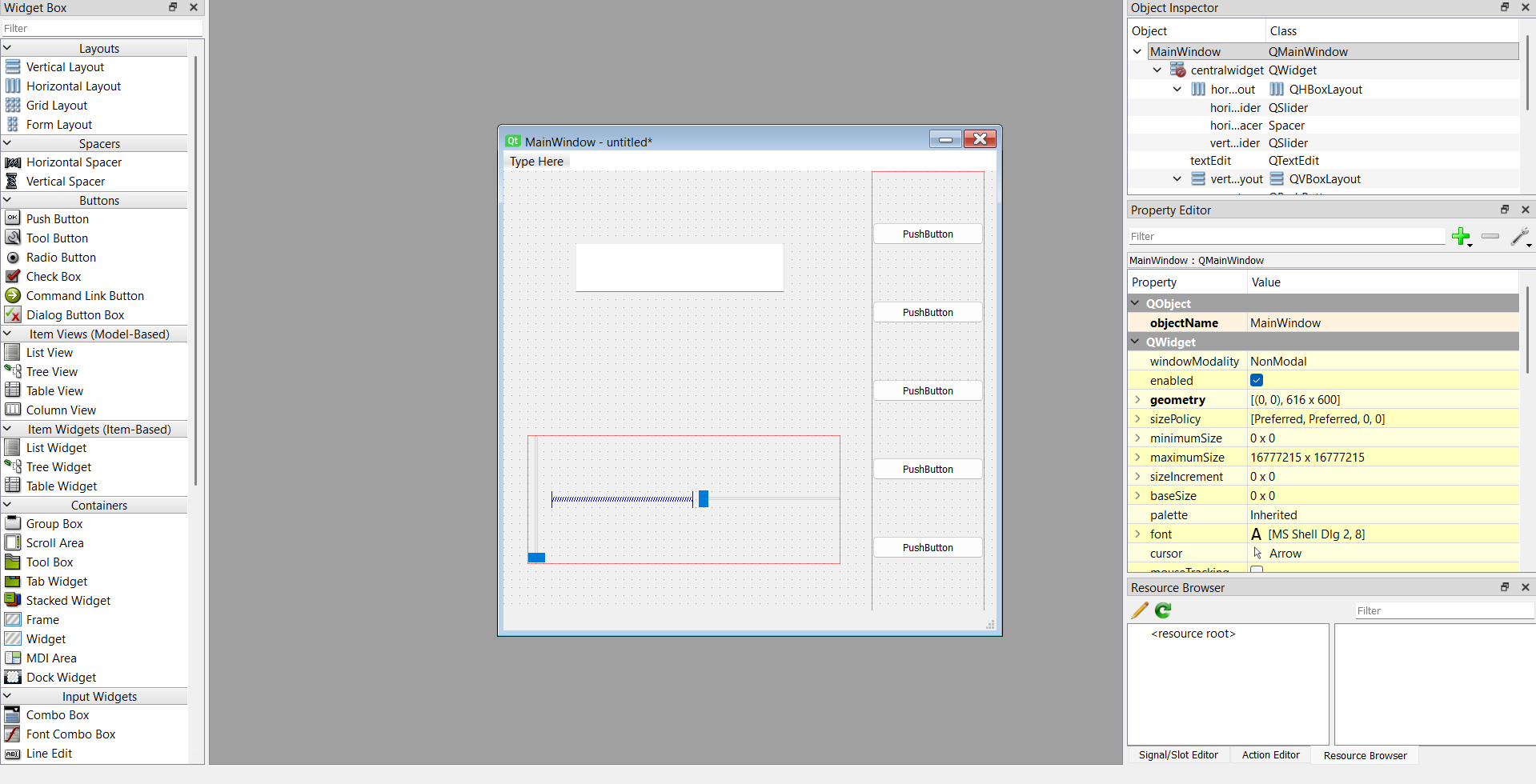
Task: Select the List View icon
Action: coord(13,352)
